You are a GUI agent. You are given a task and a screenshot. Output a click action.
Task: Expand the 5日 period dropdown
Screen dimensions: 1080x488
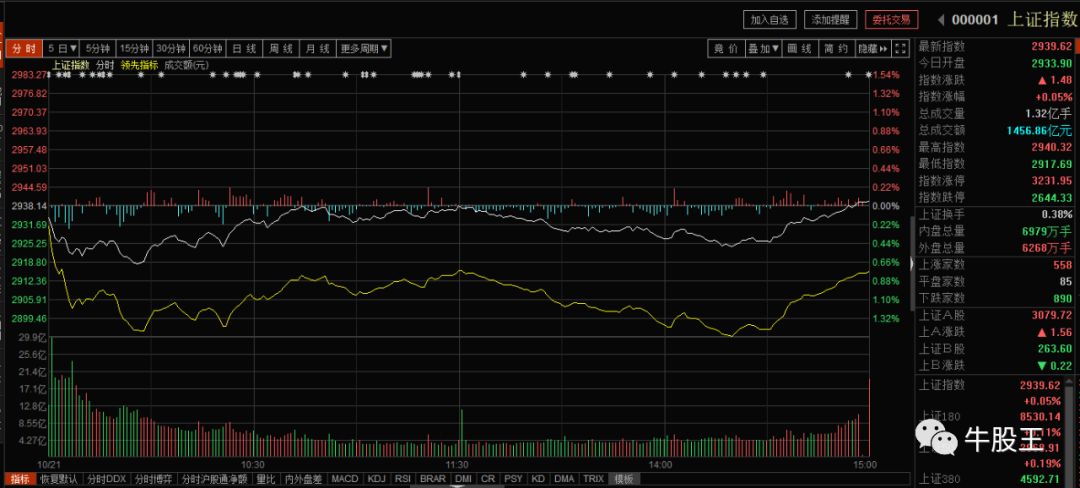[61, 48]
